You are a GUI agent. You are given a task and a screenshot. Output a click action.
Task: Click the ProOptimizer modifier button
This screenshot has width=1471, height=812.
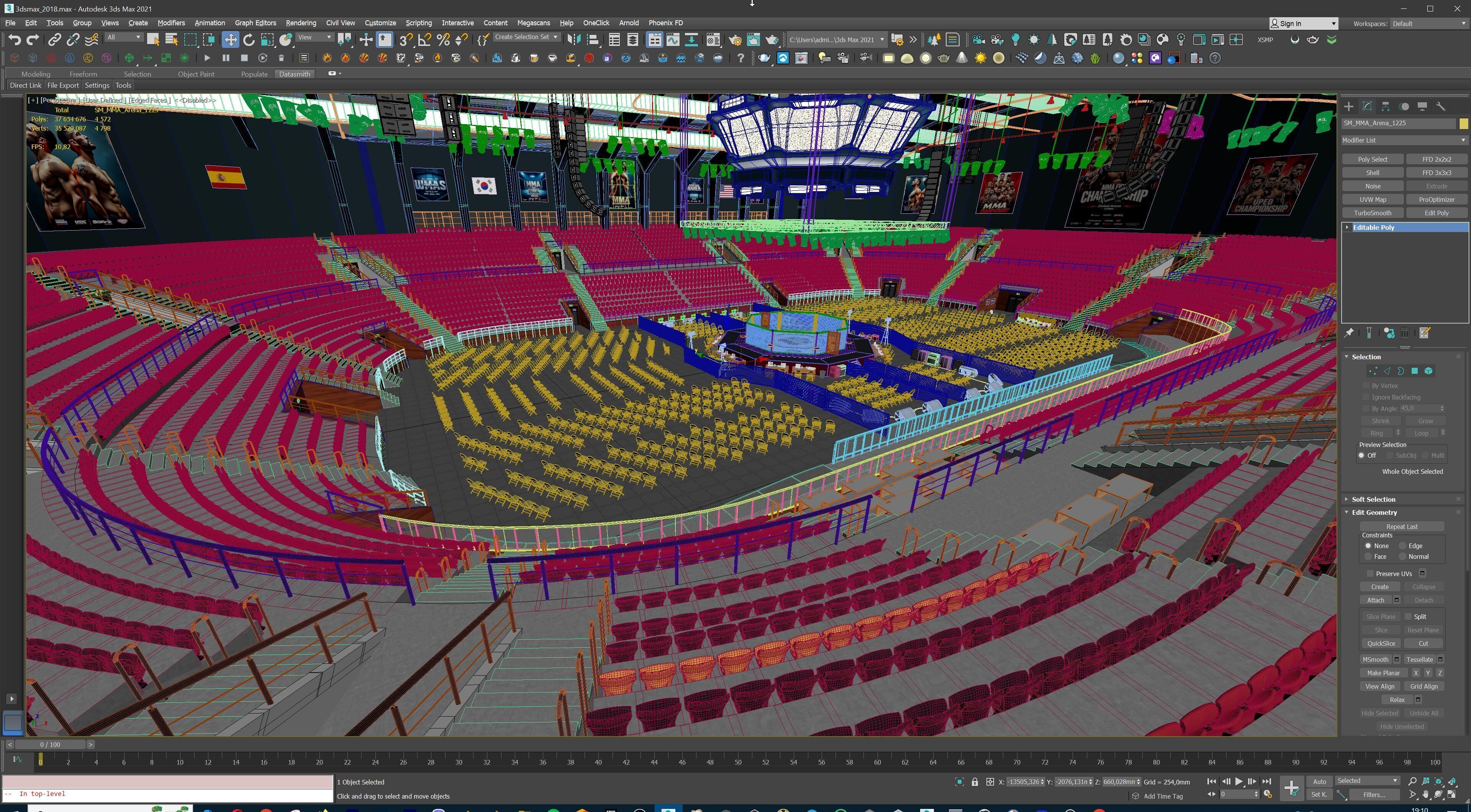point(1436,199)
